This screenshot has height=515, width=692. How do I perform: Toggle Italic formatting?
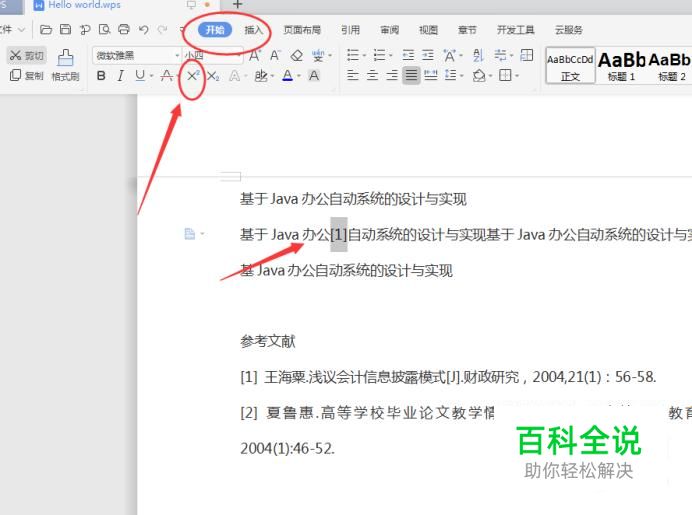coord(120,76)
